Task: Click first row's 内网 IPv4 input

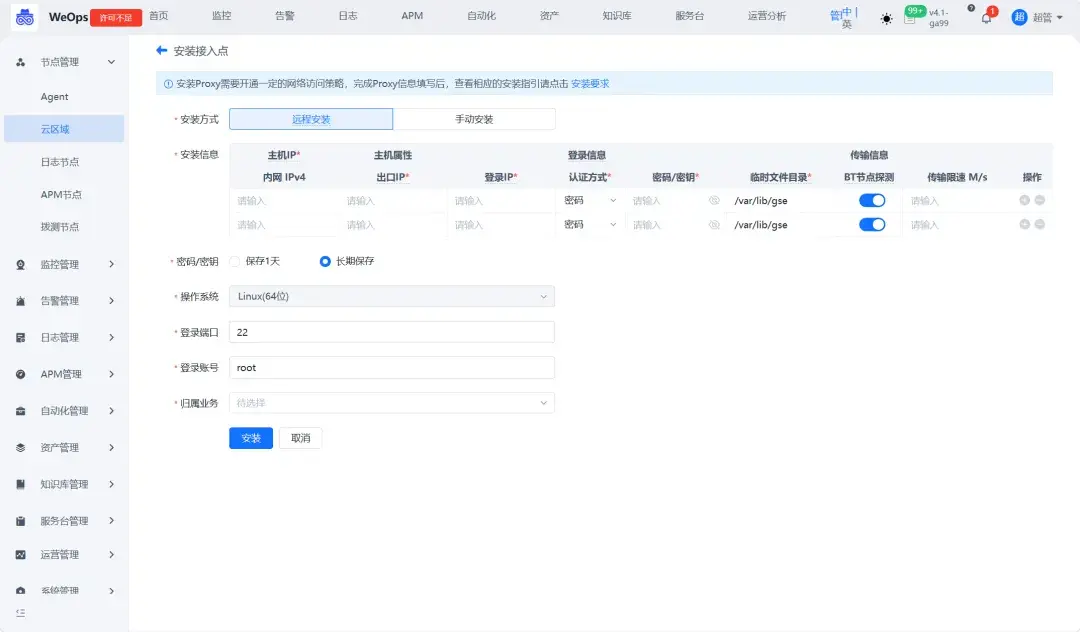Action: (284, 200)
